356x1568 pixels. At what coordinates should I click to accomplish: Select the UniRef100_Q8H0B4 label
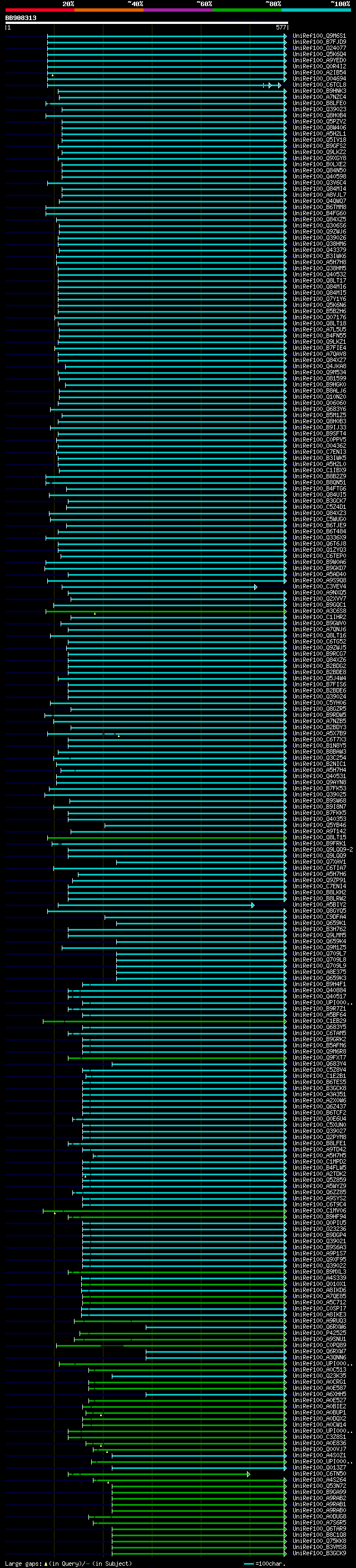[x=319, y=116]
